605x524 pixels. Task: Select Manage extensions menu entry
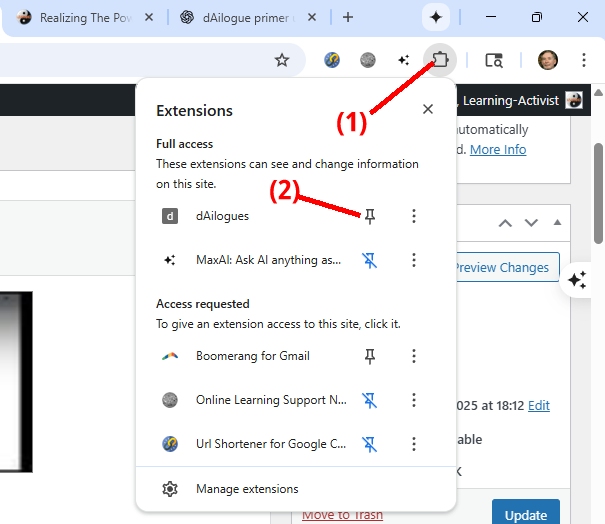246,489
